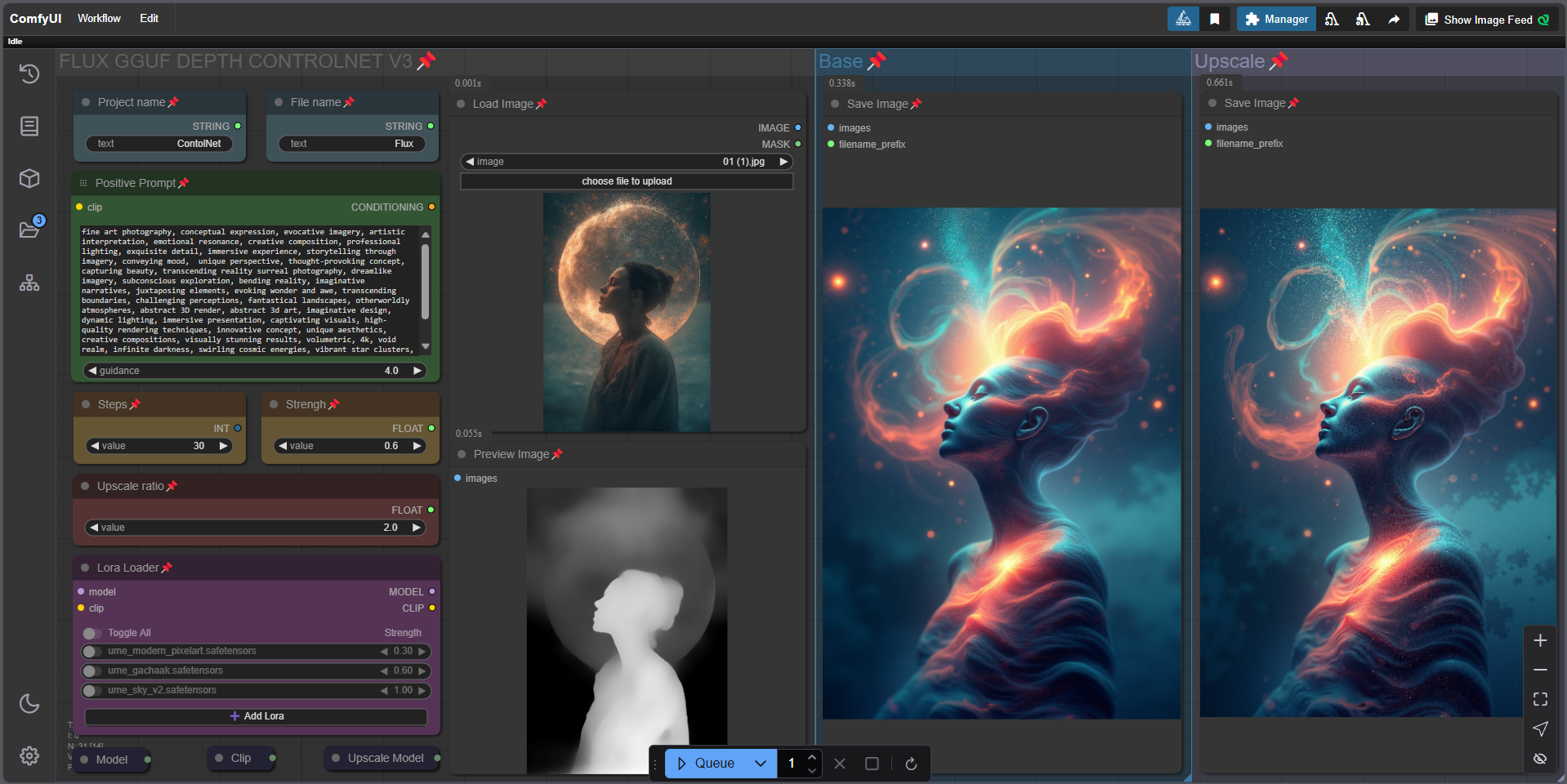The height and width of the screenshot is (784, 1567).
Task: Click the zoom in plus button
Action: point(1540,640)
